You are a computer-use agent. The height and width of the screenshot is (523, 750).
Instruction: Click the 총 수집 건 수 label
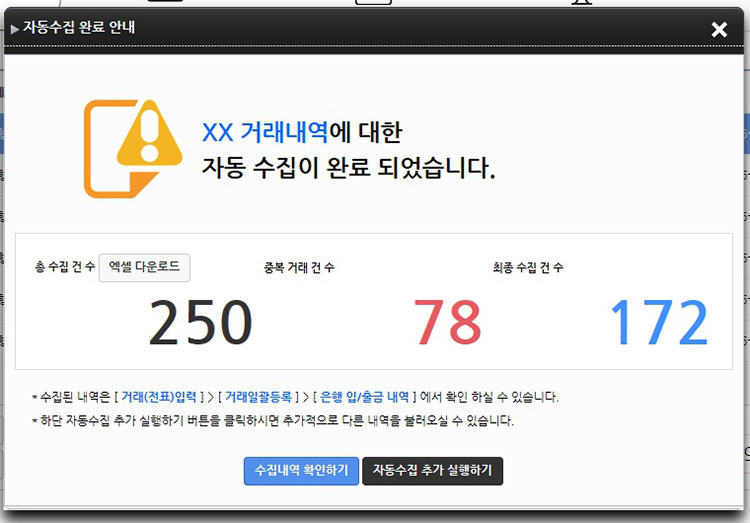pyautogui.click(x=65, y=267)
